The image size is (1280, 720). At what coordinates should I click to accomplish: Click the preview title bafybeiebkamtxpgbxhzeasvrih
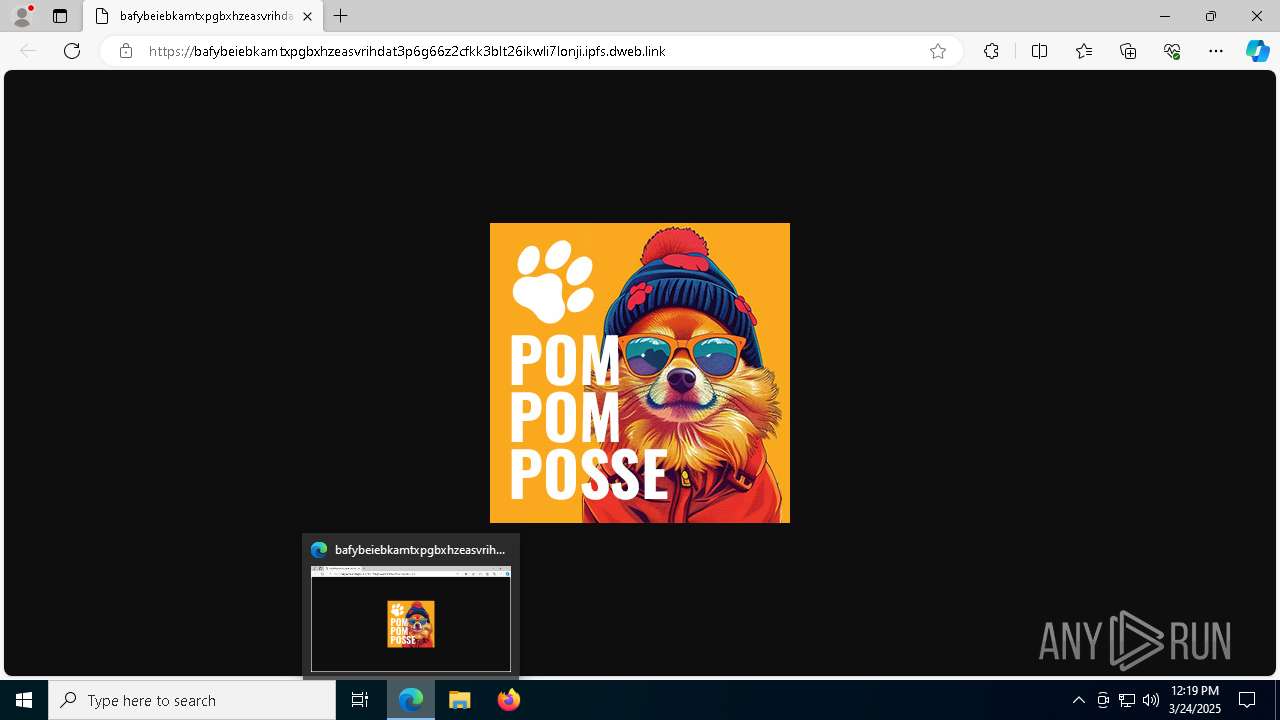pos(420,550)
